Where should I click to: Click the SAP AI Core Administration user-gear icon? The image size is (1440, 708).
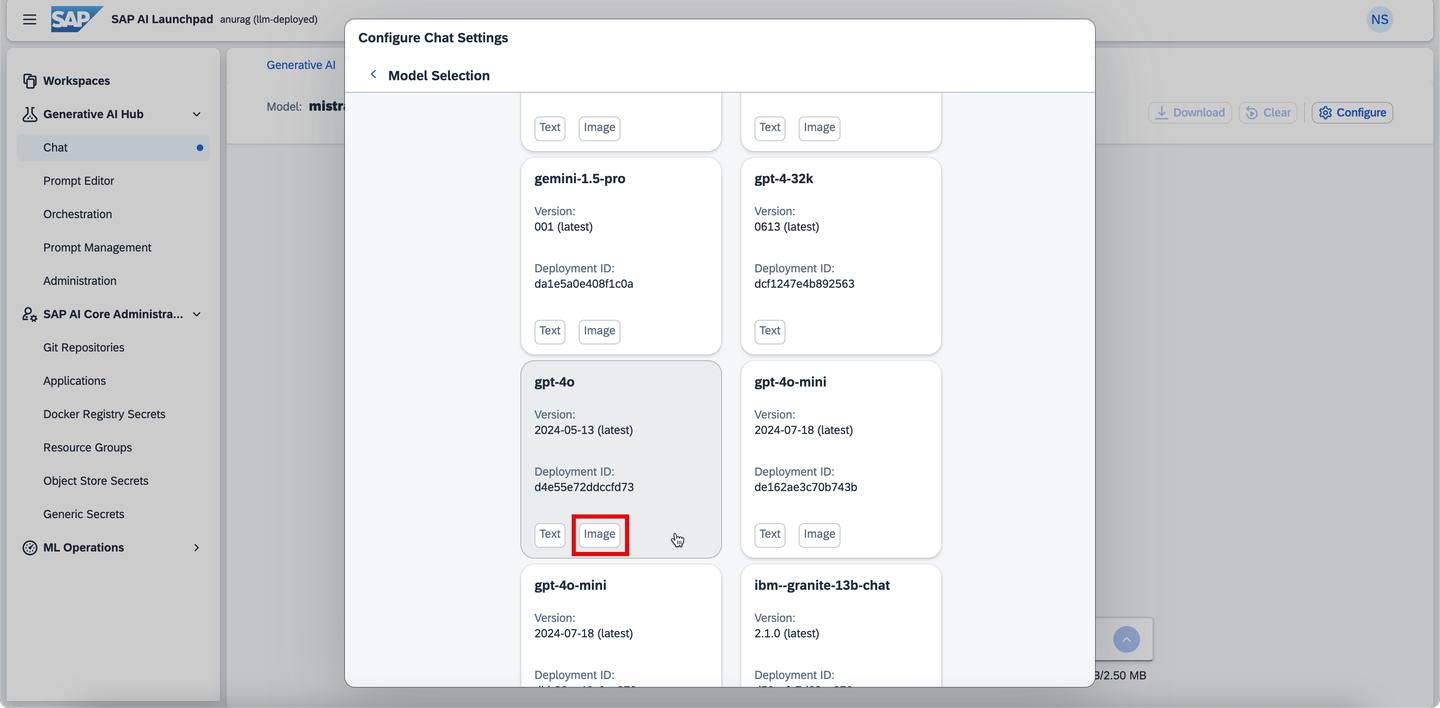click(30, 314)
